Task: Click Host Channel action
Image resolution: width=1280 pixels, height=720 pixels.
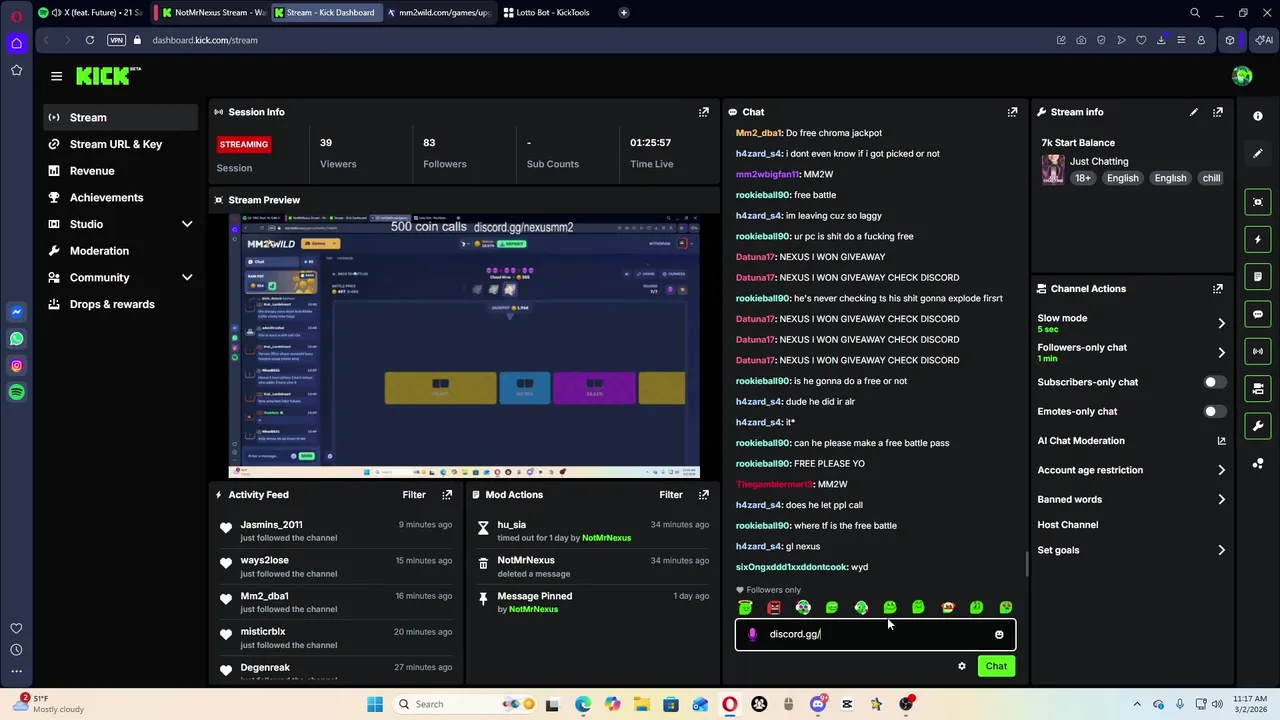Action: [1067, 525]
